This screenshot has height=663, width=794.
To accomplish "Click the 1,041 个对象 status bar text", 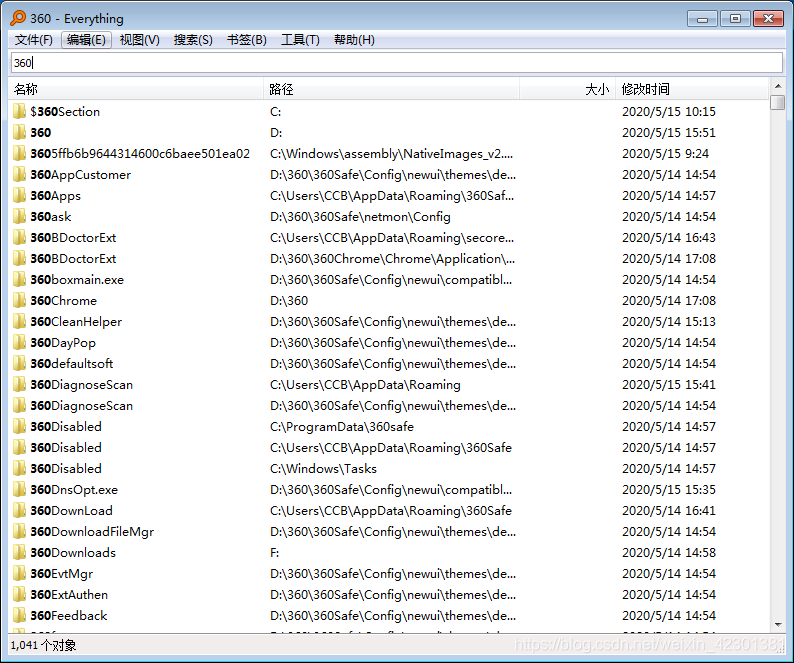I will pyautogui.click(x=44, y=645).
